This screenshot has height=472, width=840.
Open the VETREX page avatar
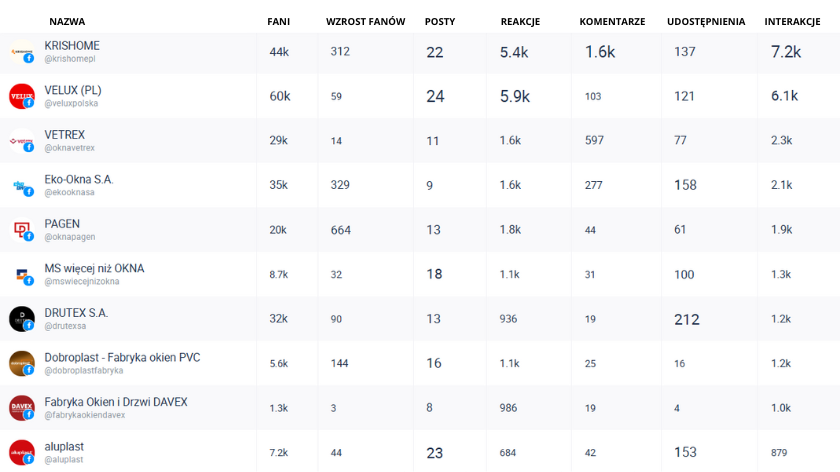[22, 141]
